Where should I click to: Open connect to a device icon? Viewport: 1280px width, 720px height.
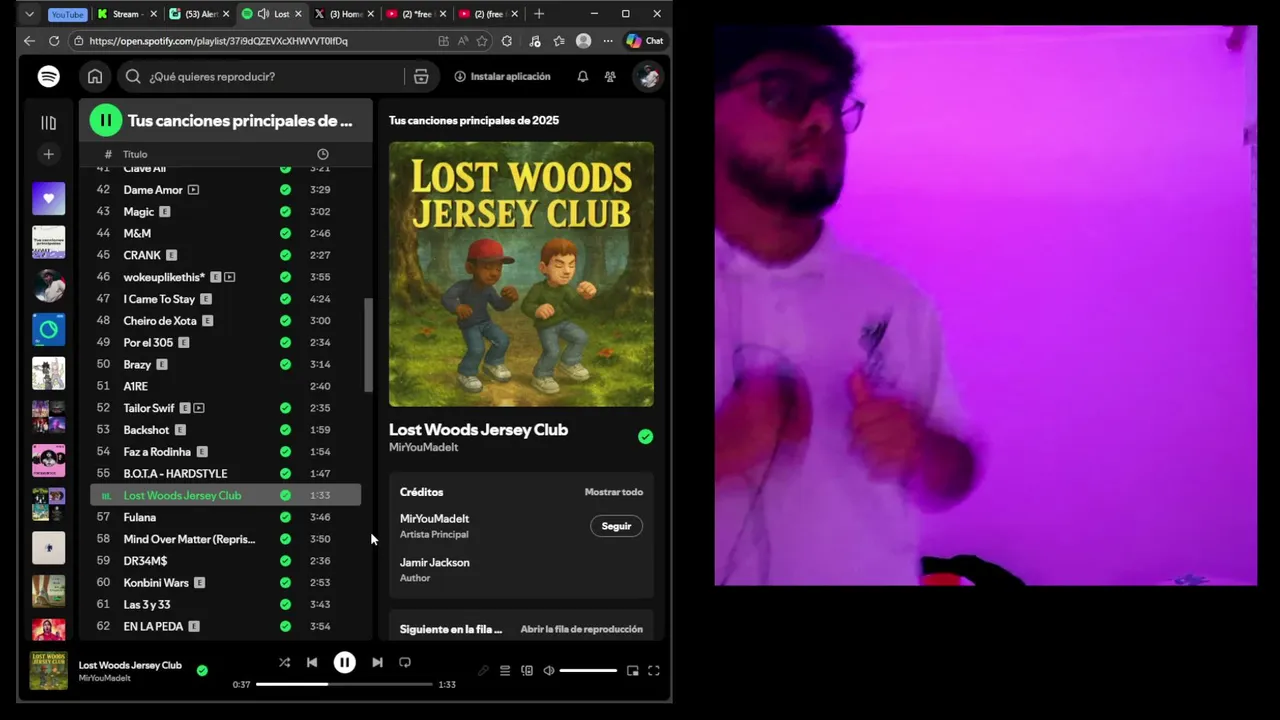coord(527,671)
